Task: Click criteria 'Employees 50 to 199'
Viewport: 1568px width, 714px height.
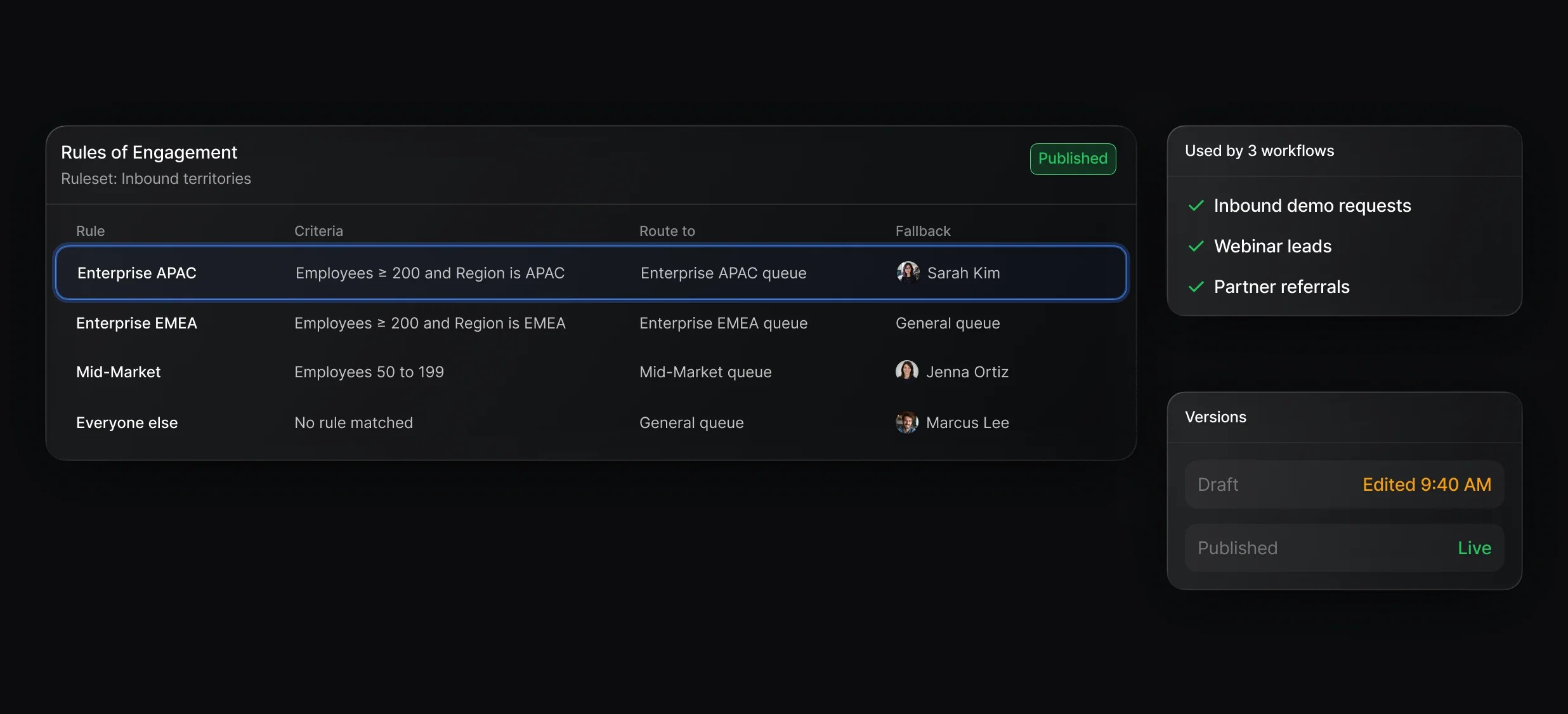Action: point(369,372)
